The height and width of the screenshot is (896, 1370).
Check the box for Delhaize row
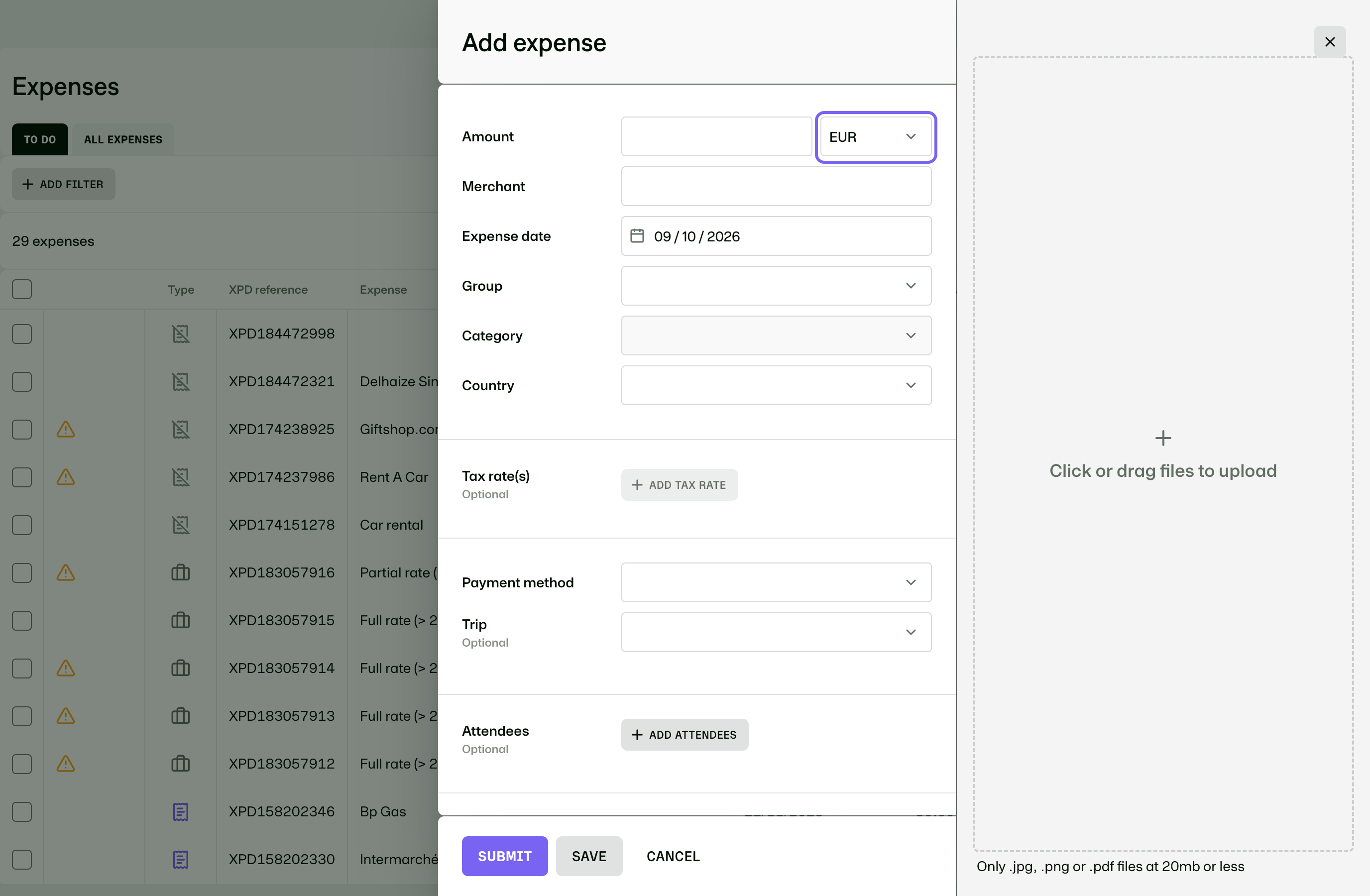(x=22, y=381)
